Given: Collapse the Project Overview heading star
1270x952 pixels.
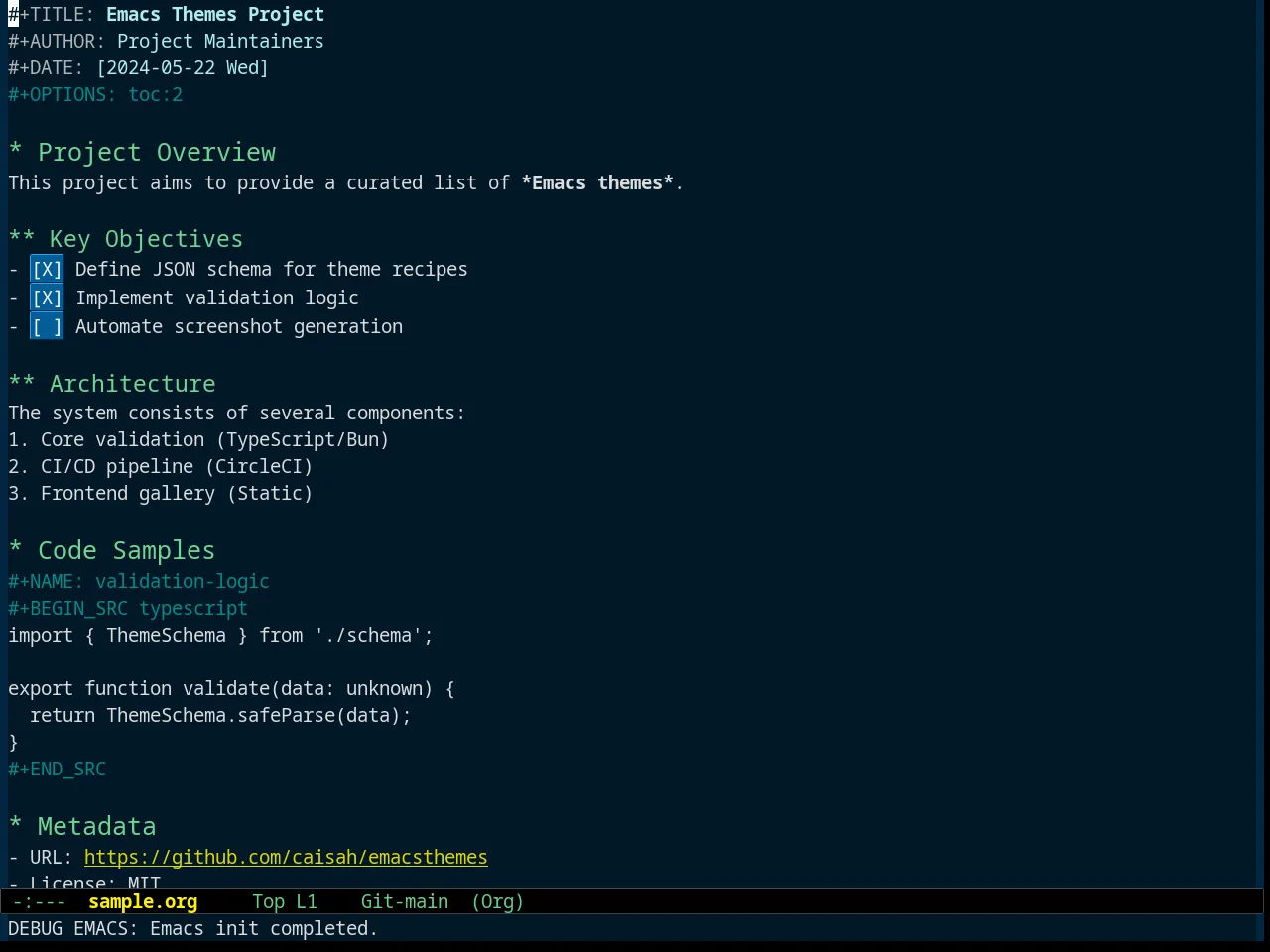Looking at the screenshot, I should pyautogui.click(x=16, y=152).
